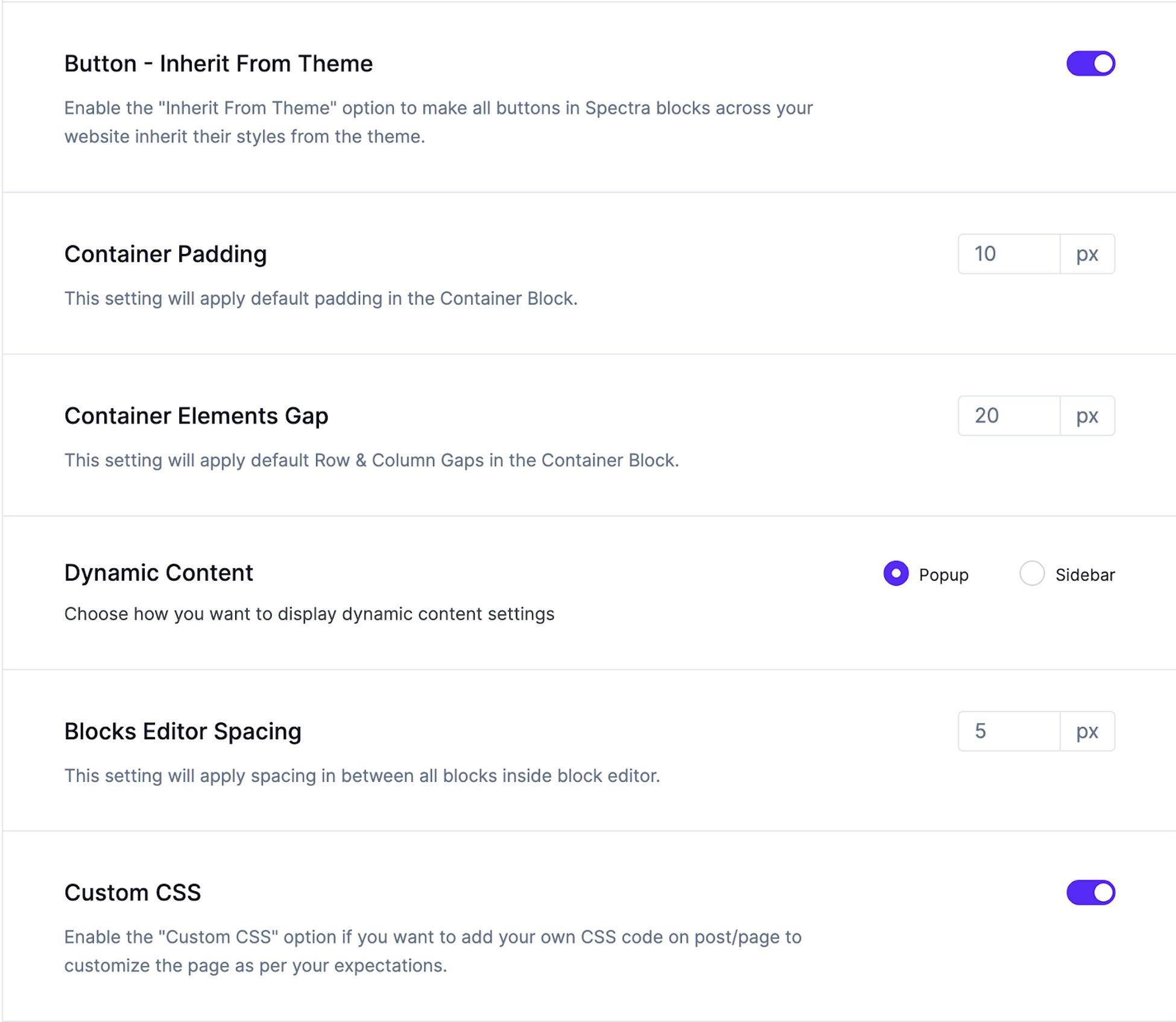This screenshot has width=1176, height=1022.
Task: Select the Sidebar option for Dynamic Content
Action: point(1032,575)
